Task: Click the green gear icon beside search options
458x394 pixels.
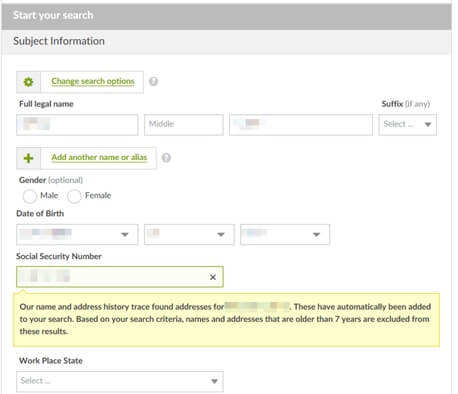Action: point(28,82)
